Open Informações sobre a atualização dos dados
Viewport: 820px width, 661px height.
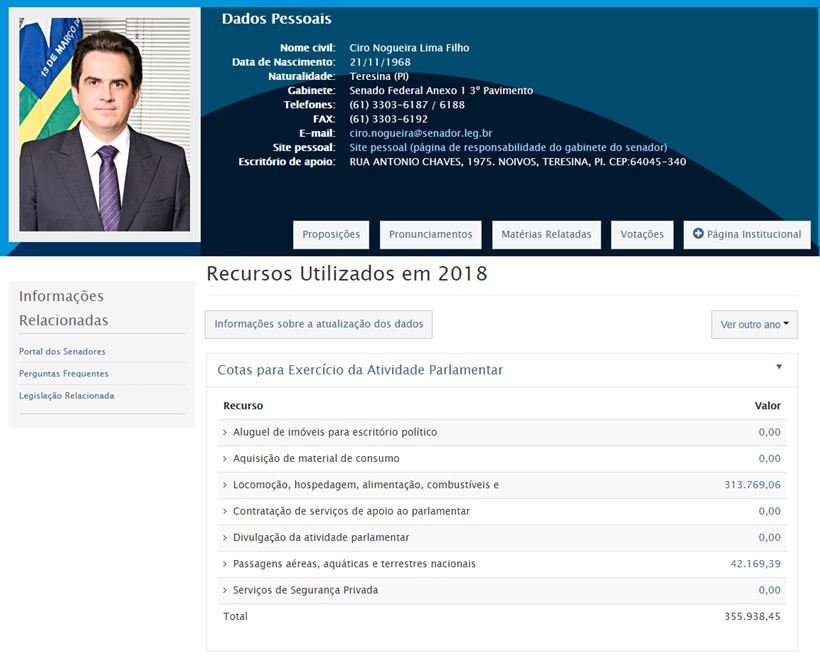[x=318, y=324]
